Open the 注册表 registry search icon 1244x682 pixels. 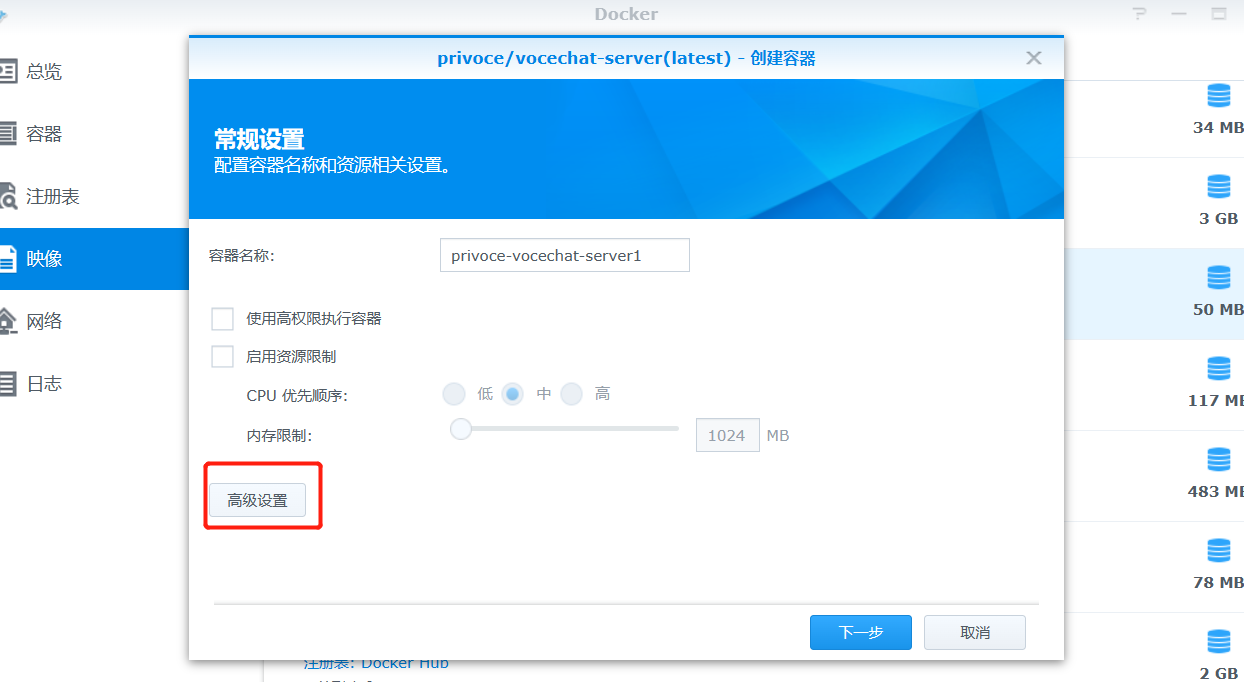7,196
